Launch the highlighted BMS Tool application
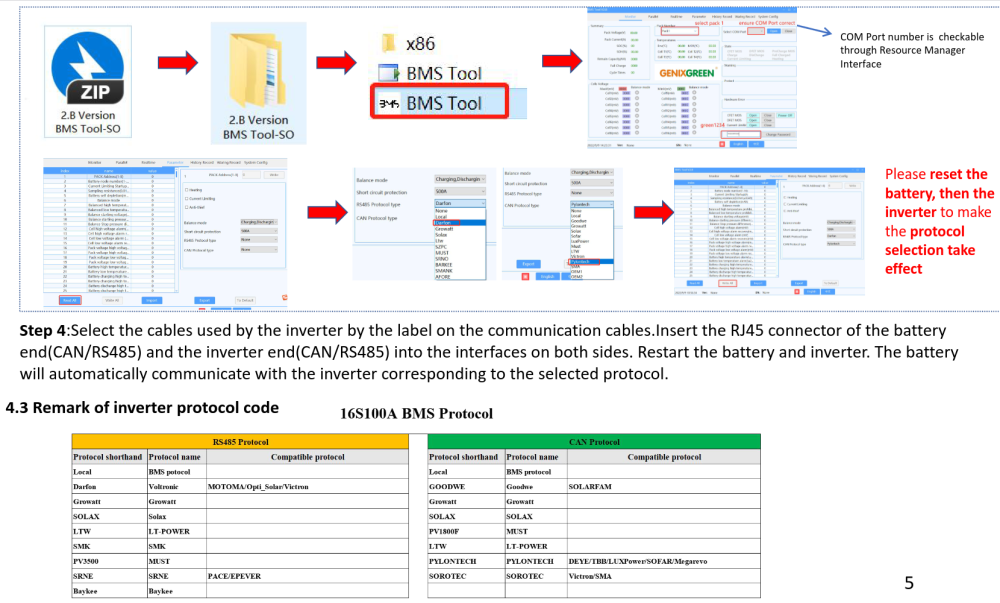The image size is (1000, 603). pyautogui.click(x=439, y=102)
